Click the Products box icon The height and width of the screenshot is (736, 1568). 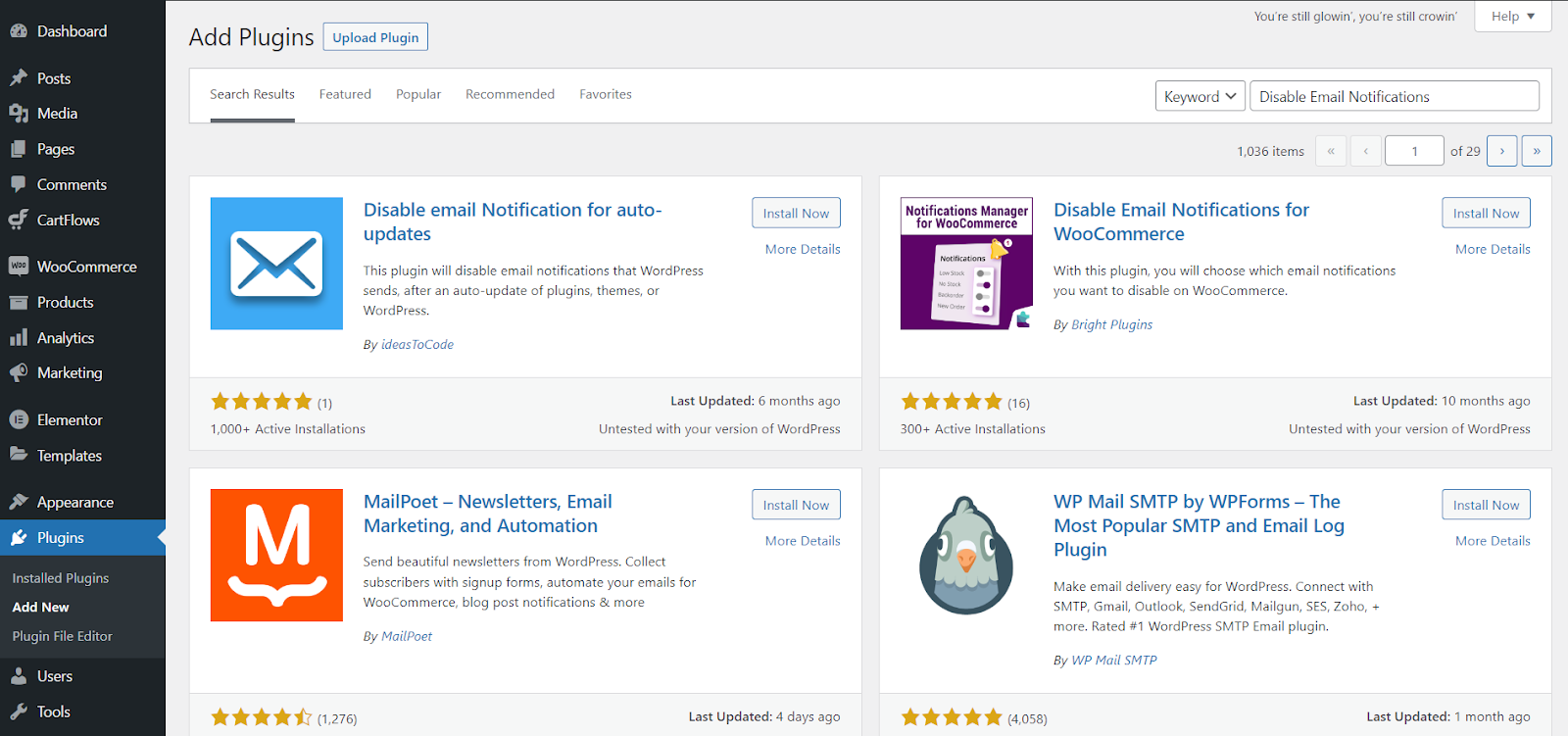(19, 302)
